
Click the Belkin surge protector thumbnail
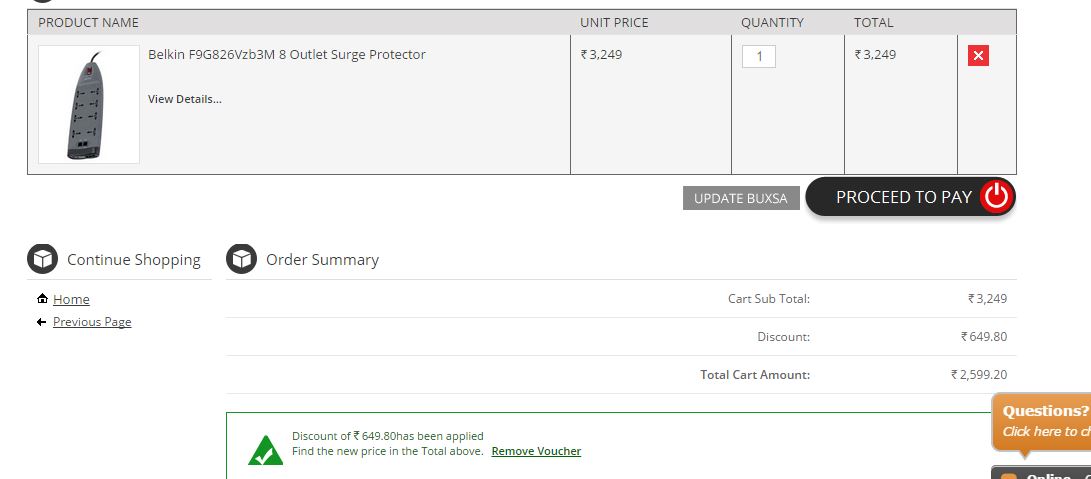pyautogui.click(x=89, y=105)
